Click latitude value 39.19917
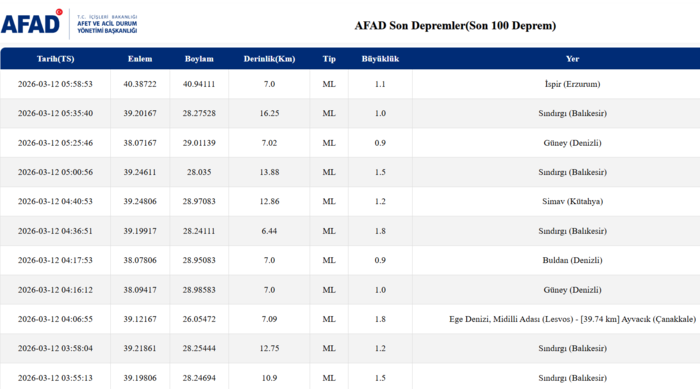This screenshot has height=389, width=700. 140,231
